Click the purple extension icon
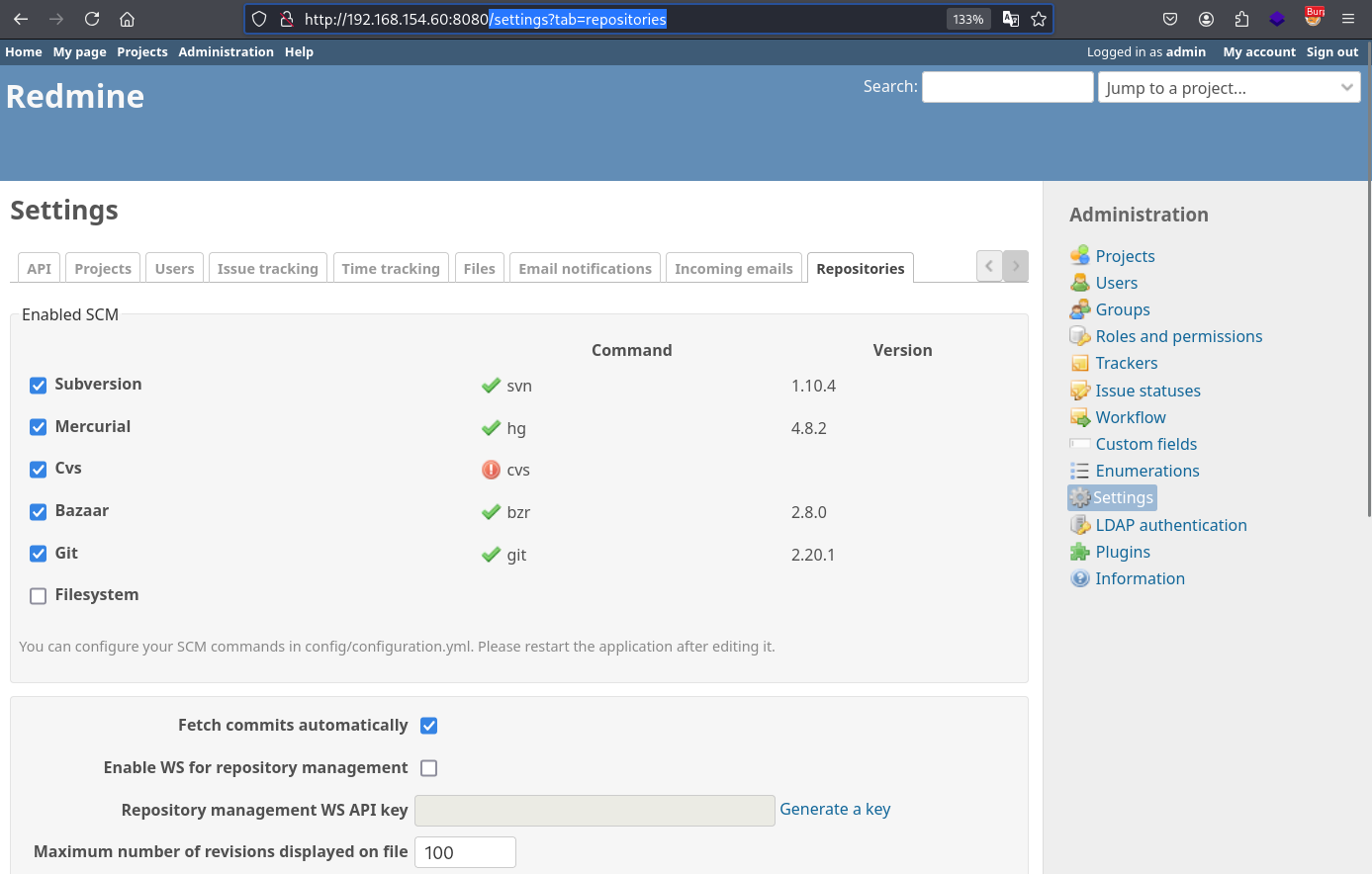 click(x=1277, y=19)
